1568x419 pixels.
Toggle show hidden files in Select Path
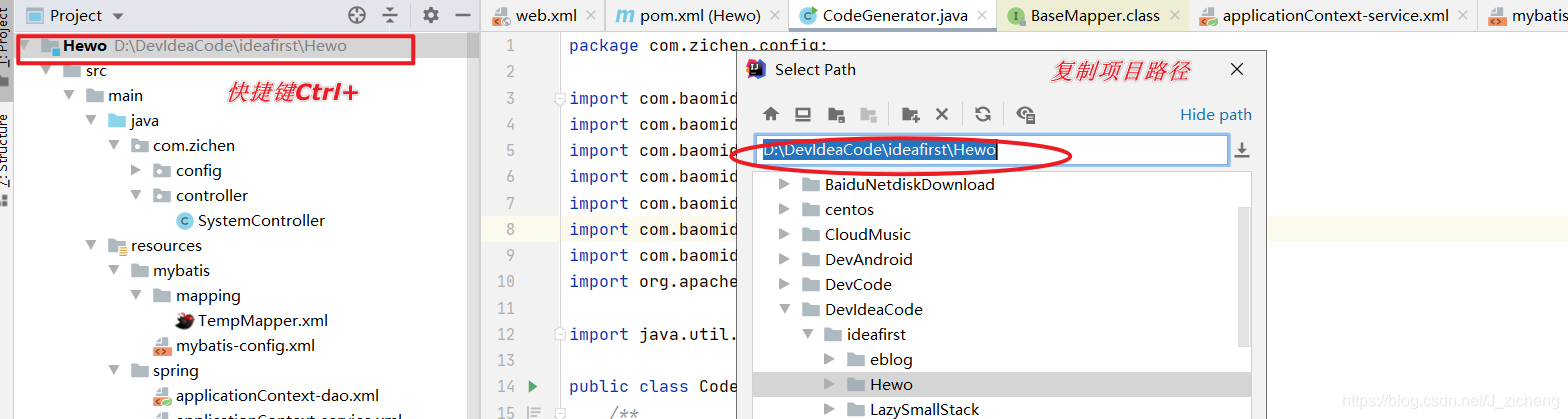coord(1025,114)
